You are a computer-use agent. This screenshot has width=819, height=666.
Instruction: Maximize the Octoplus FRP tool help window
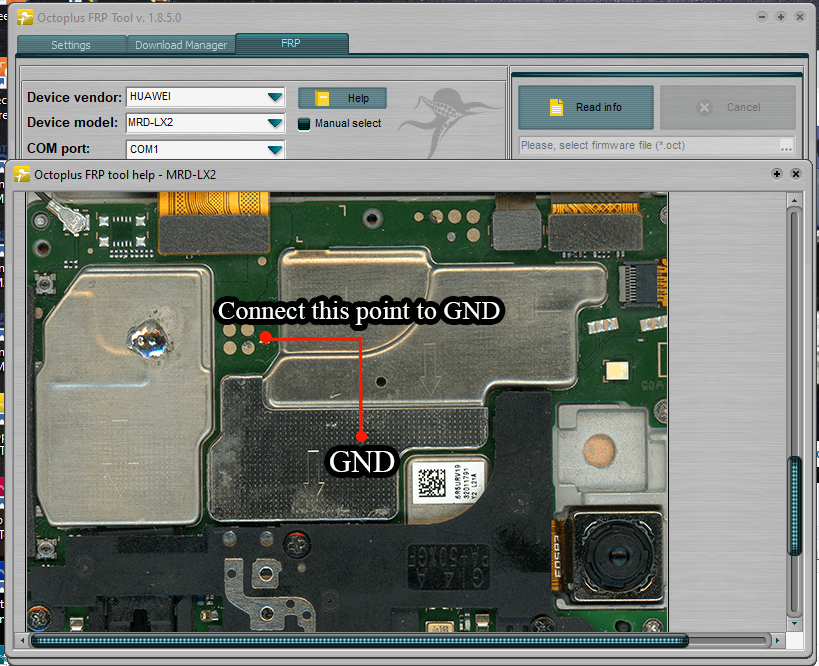777,174
